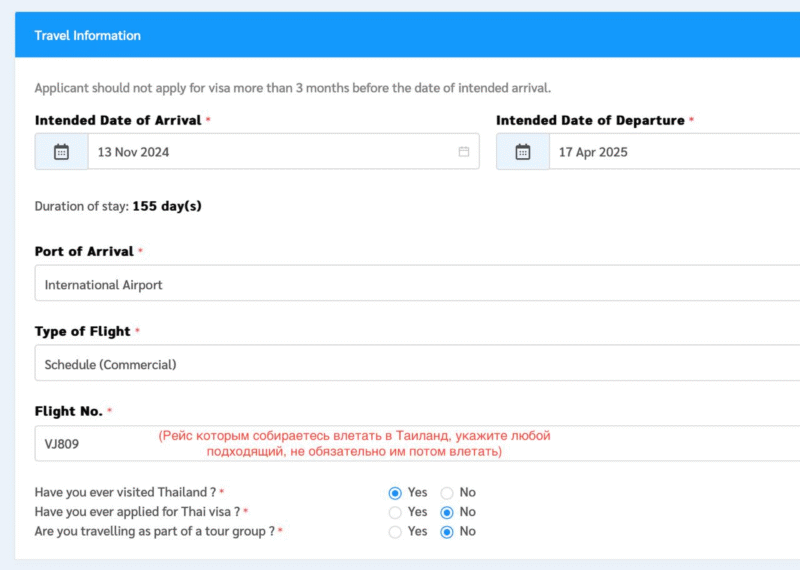Click the Intended Date of Arrival label

coord(118,120)
